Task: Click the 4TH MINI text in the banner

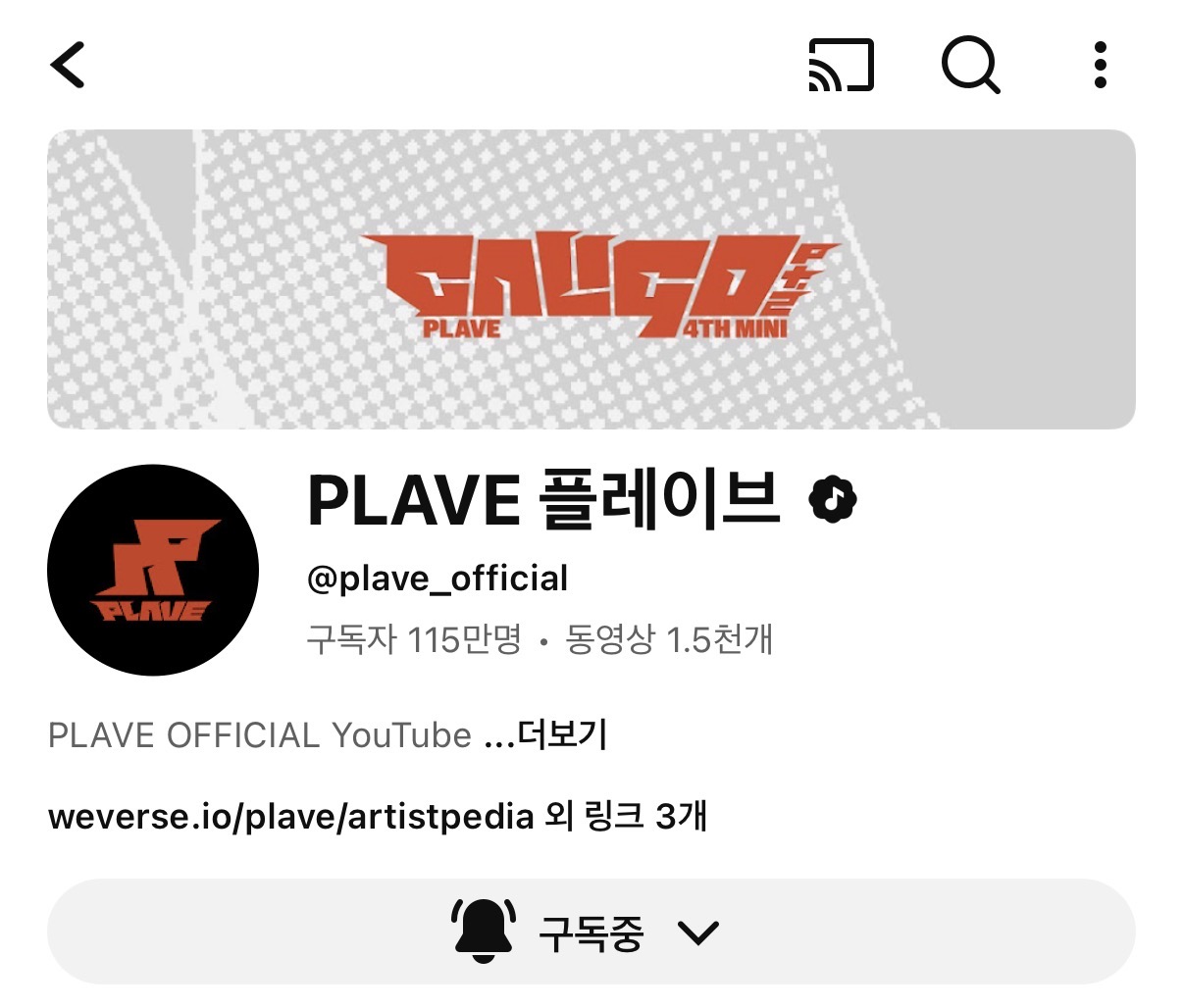Action: 736,327
